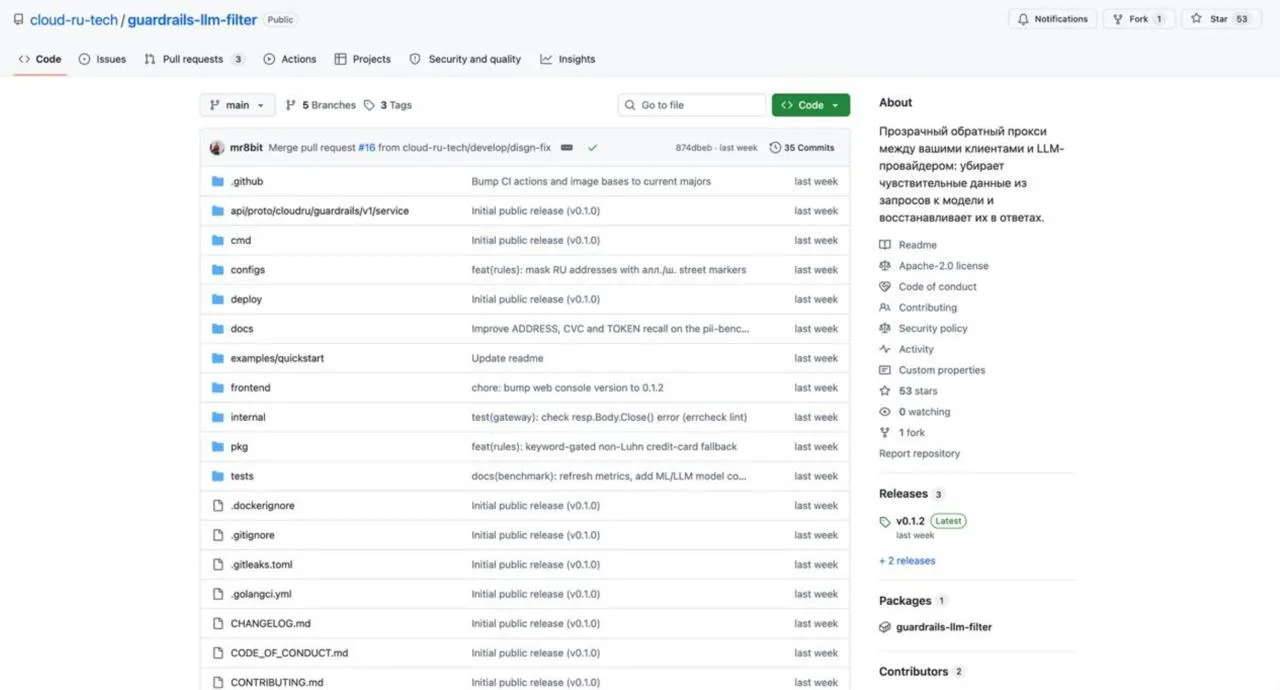Click the scale icon beside Apache-2.0 license
This screenshot has height=690, width=1280.
pyautogui.click(x=885, y=266)
